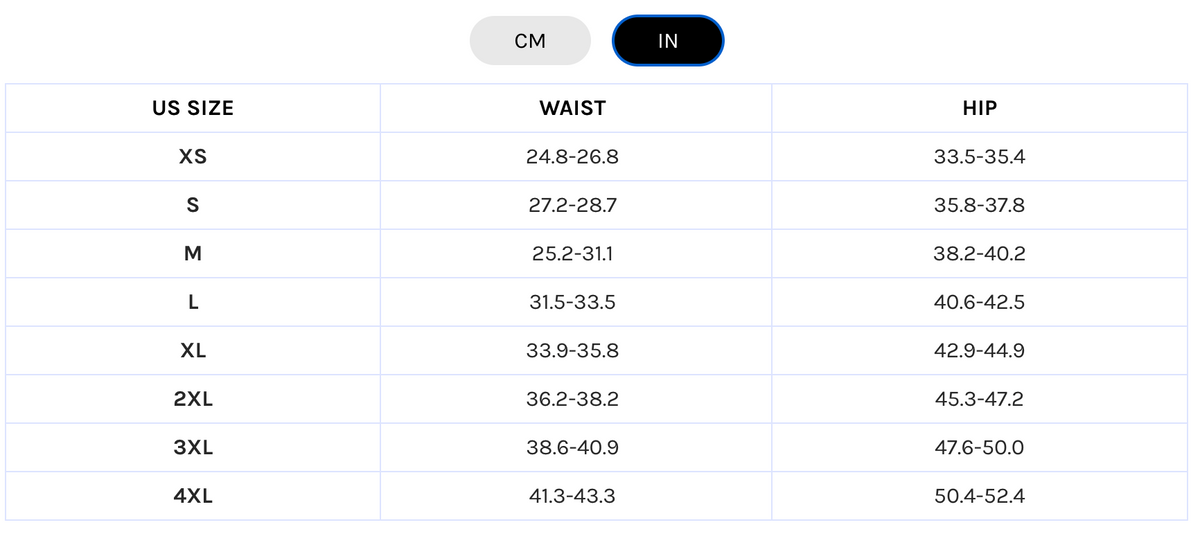Click the 50.4-52.4 hip cell
The image size is (1200, 536).
979,496
